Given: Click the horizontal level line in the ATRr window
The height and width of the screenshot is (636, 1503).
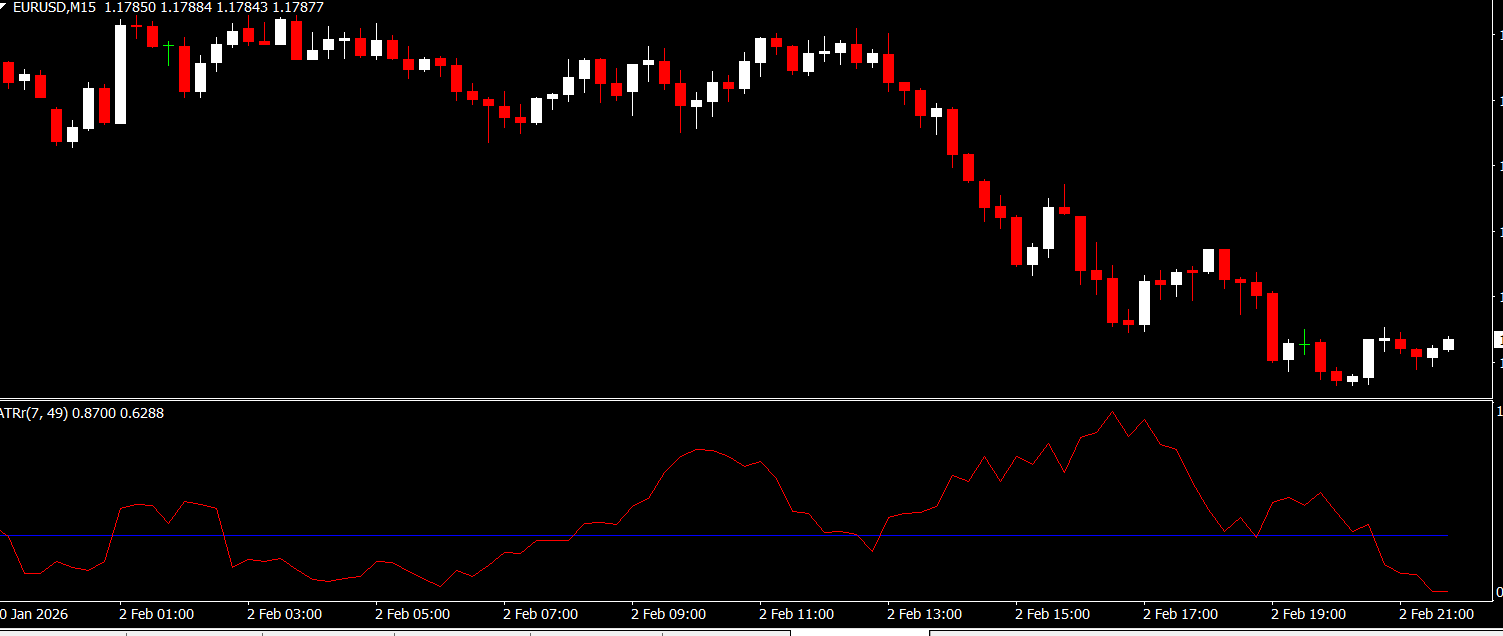Looking at the screenshot, I should tap(700, 536).
